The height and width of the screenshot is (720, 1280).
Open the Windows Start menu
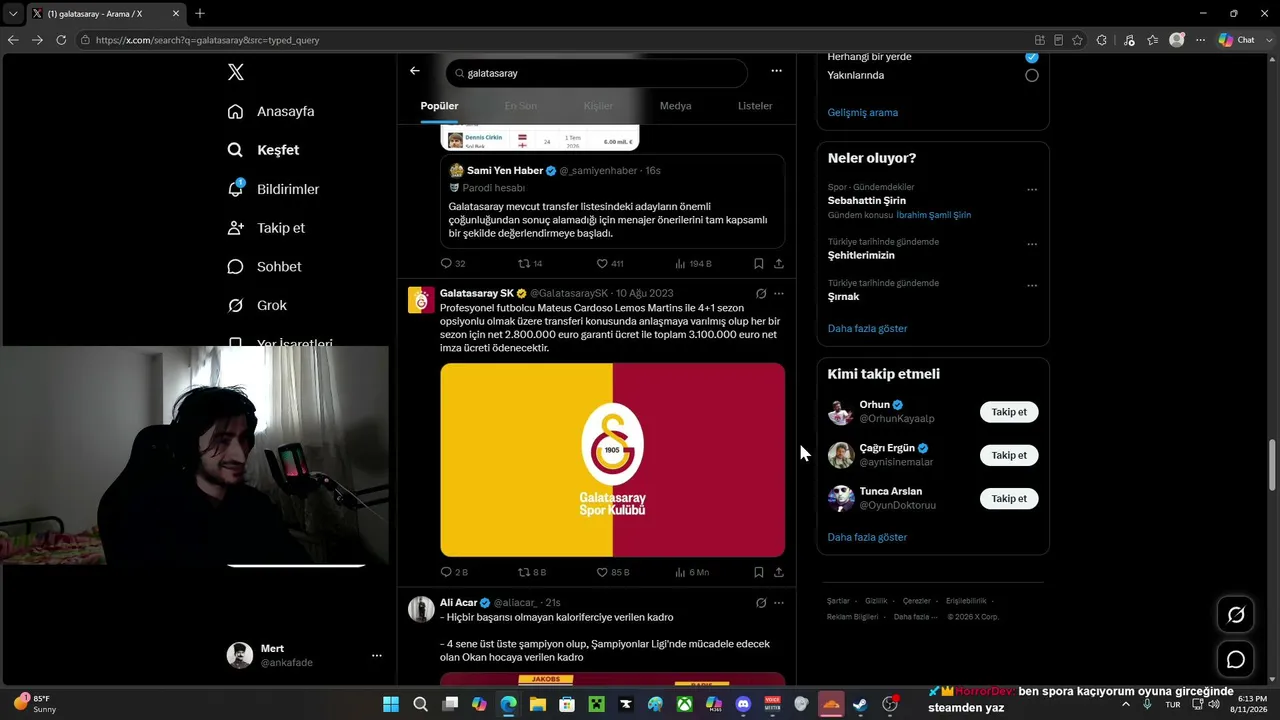click(390, 704)
